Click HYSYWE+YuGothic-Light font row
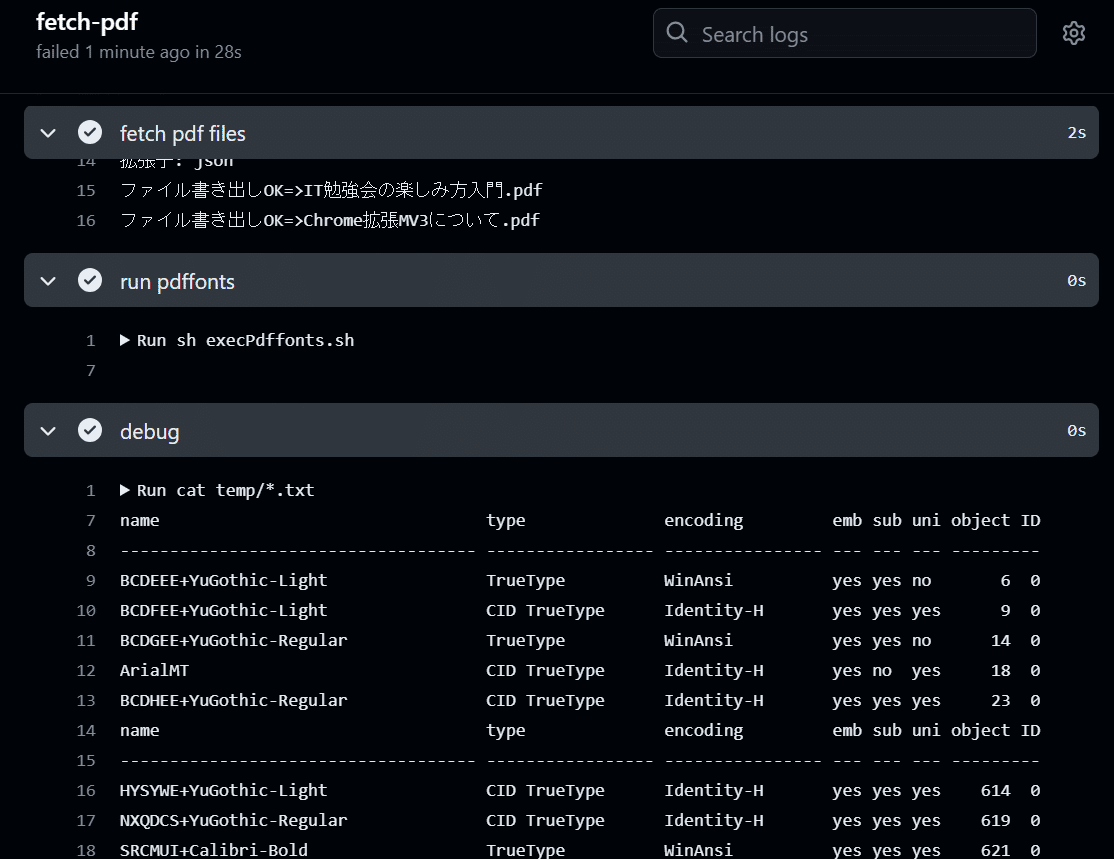This screenshot has width=1114, height=859. [x=580, y=791]
